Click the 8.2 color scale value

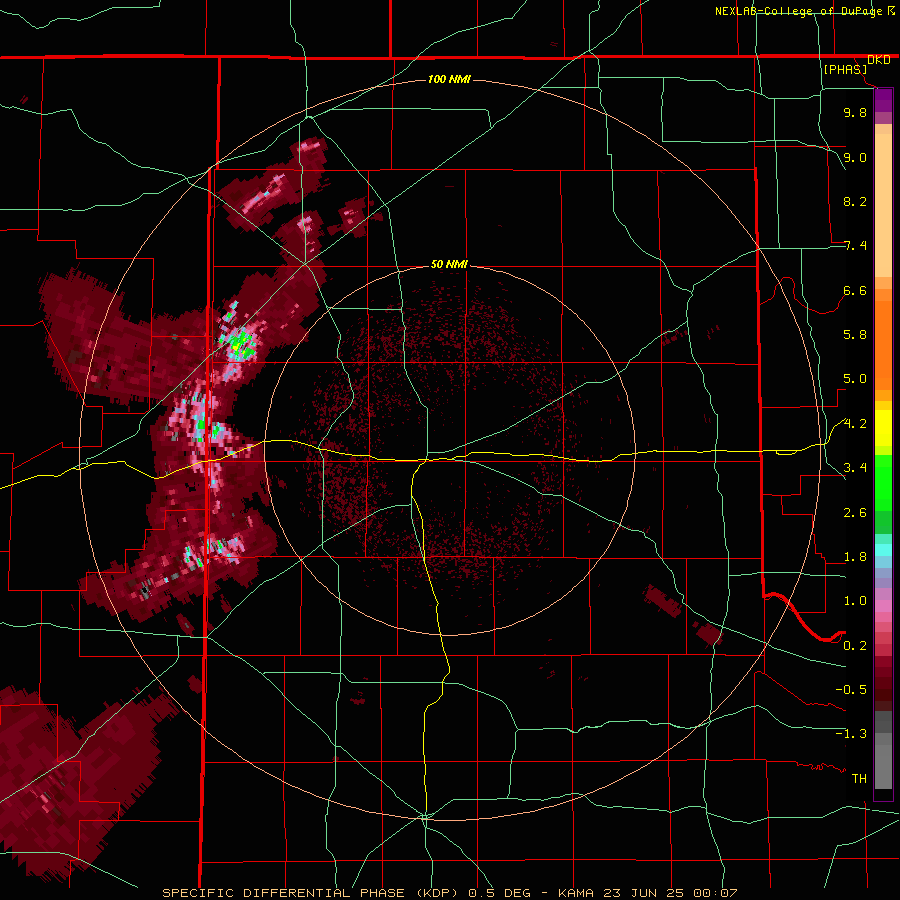click(855, 201)
